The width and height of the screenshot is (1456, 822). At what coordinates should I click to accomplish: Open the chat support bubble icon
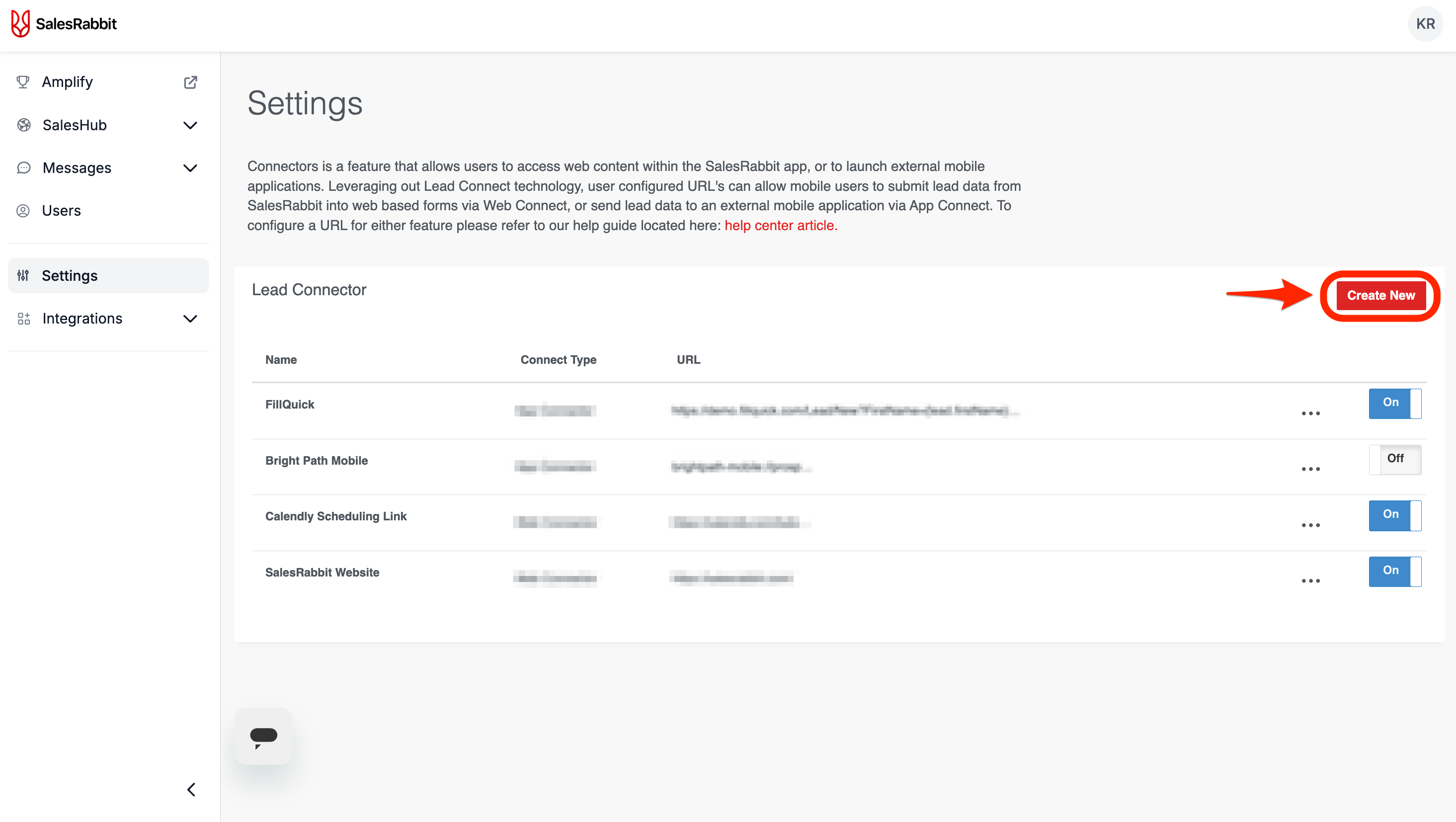coord(263,736)
